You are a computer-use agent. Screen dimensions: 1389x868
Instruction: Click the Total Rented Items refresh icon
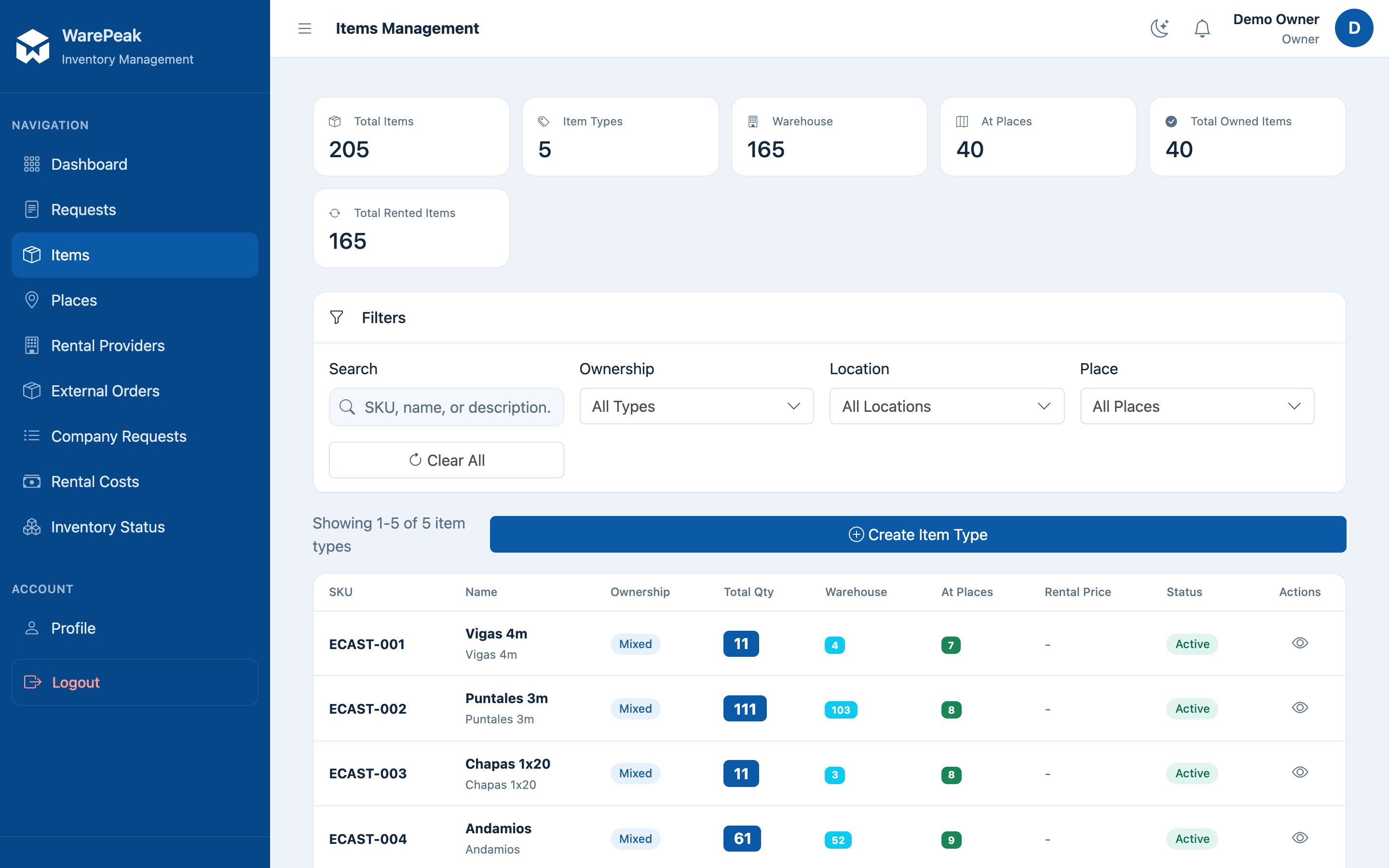tap(335, 213)
